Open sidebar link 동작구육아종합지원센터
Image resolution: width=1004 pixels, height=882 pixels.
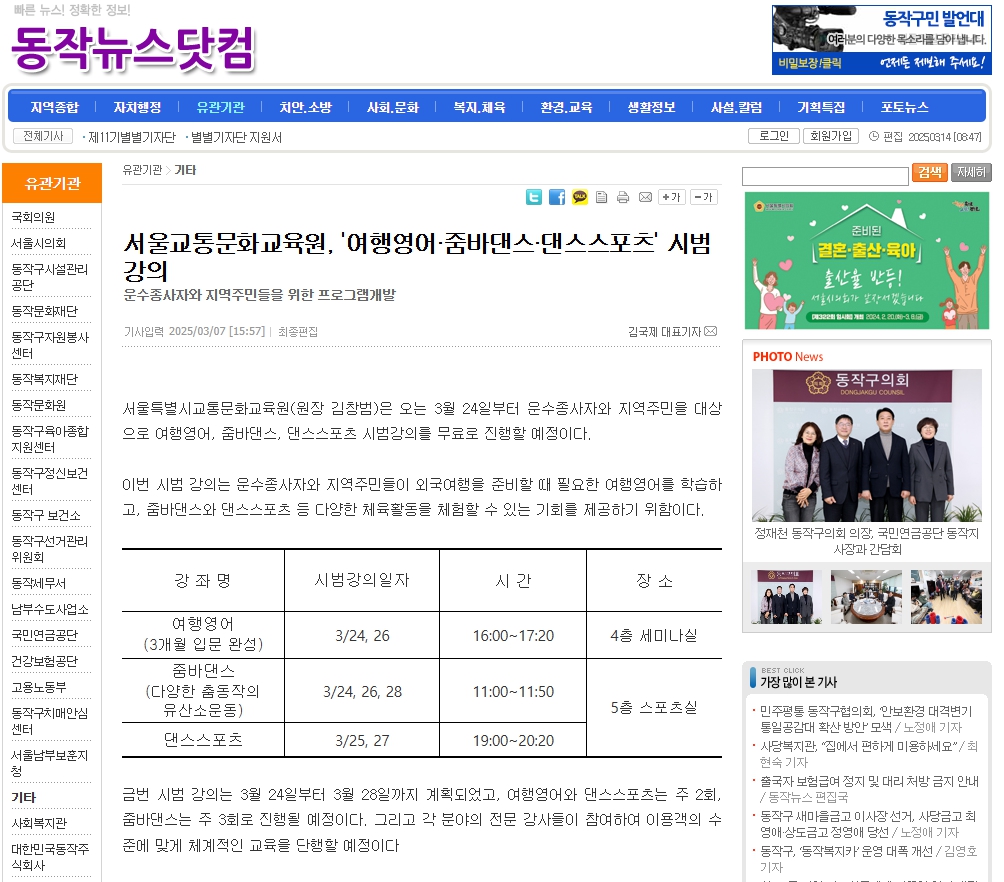pos(49,439)
